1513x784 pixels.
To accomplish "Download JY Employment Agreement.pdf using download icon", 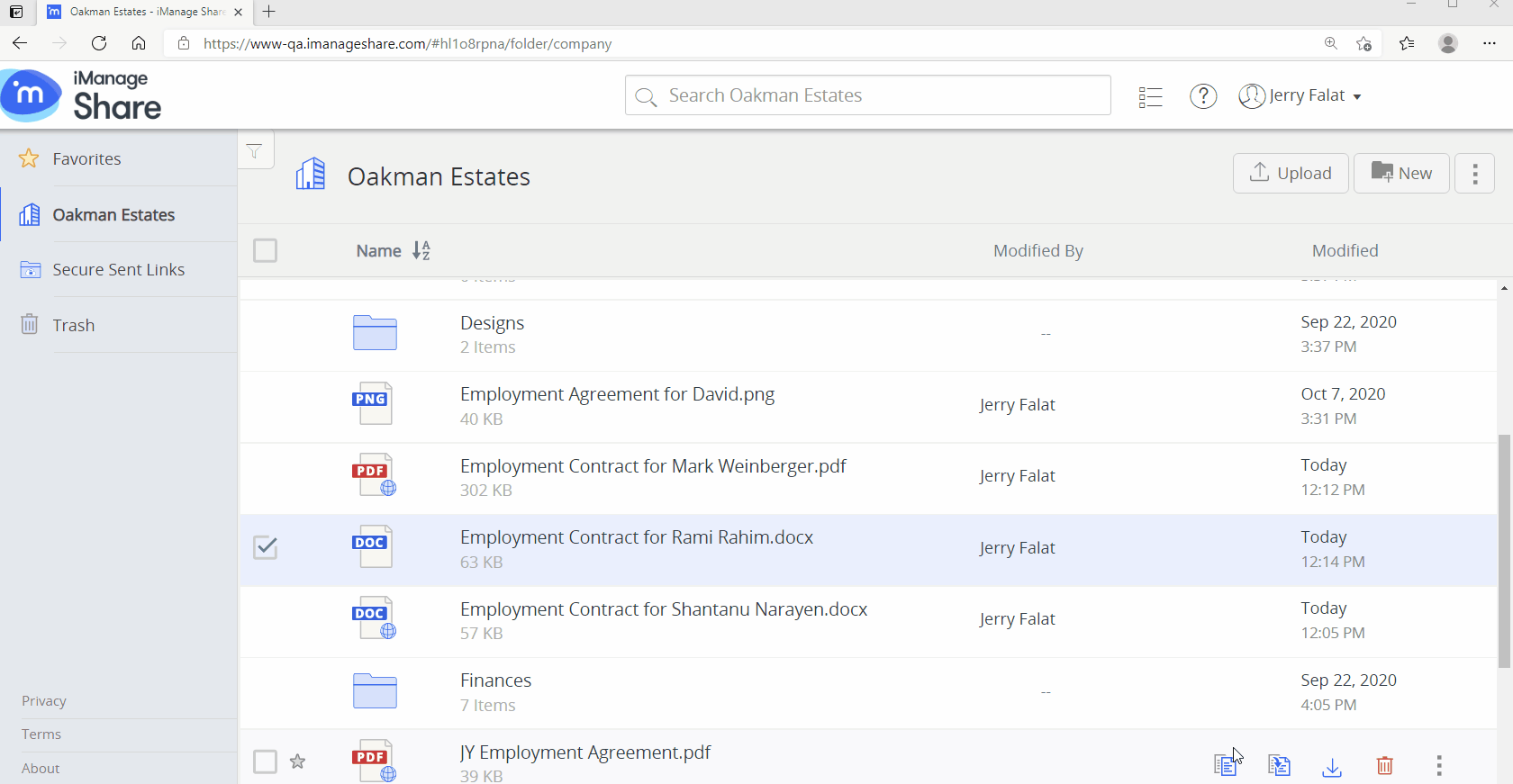I will tap(1332, 766).
